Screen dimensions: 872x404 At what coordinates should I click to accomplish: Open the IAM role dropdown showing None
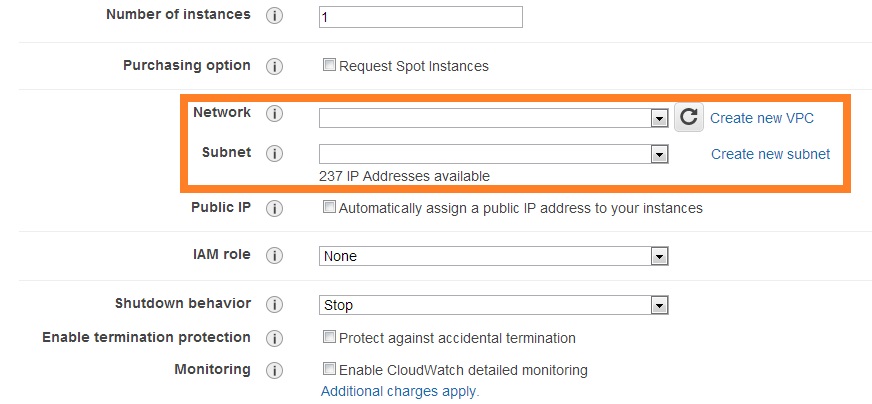click(x=493, y=256)
